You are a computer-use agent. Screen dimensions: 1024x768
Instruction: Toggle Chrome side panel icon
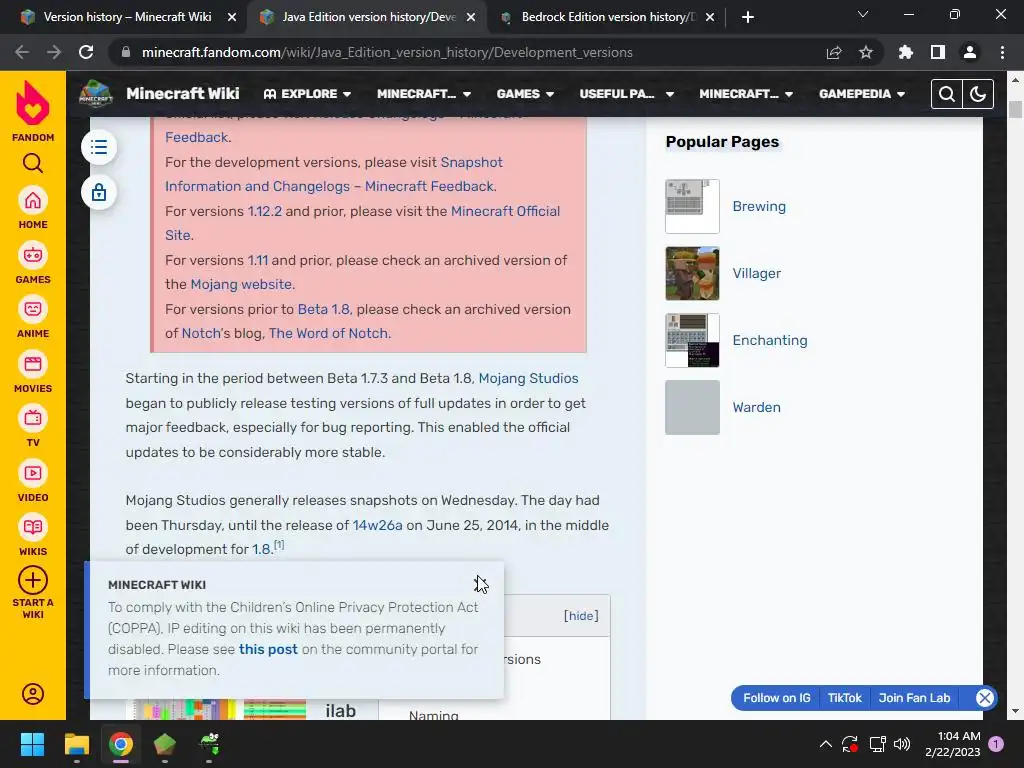938,52
